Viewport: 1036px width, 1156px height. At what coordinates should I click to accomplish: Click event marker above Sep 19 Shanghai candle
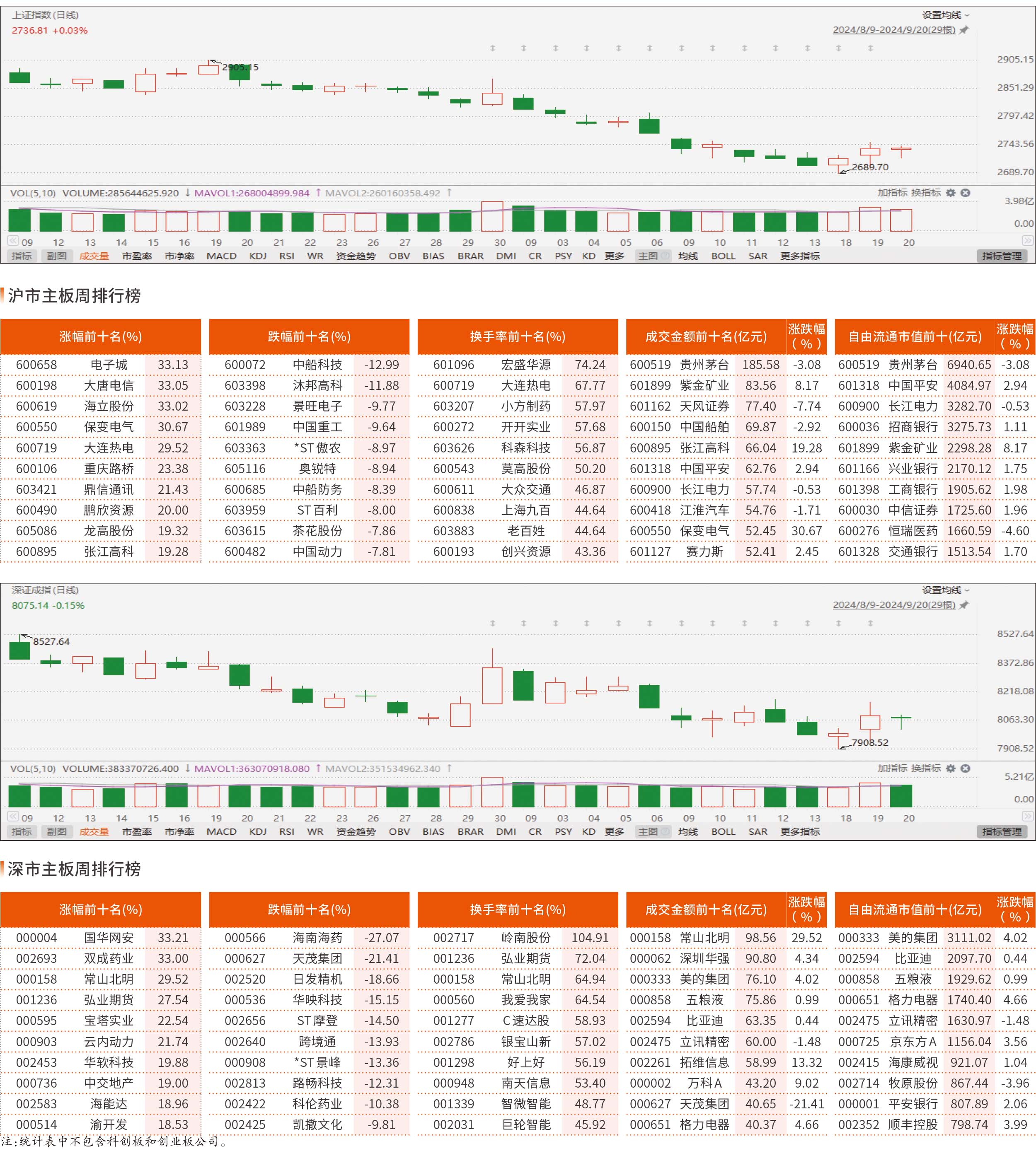click(870, 48)
